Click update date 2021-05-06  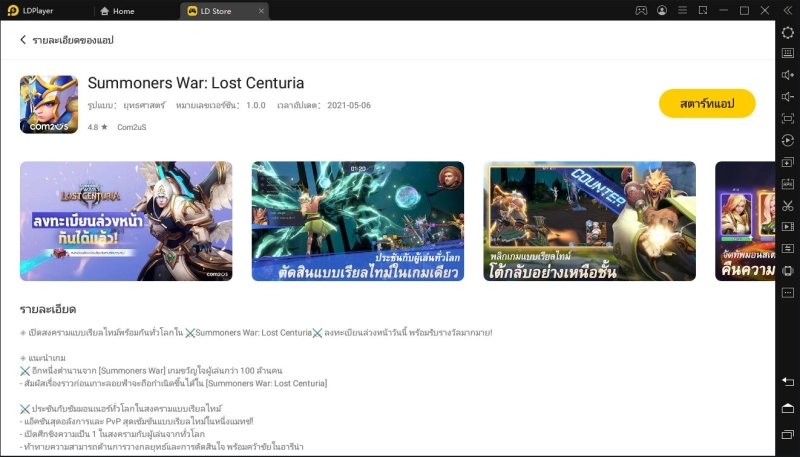point(349,106)
